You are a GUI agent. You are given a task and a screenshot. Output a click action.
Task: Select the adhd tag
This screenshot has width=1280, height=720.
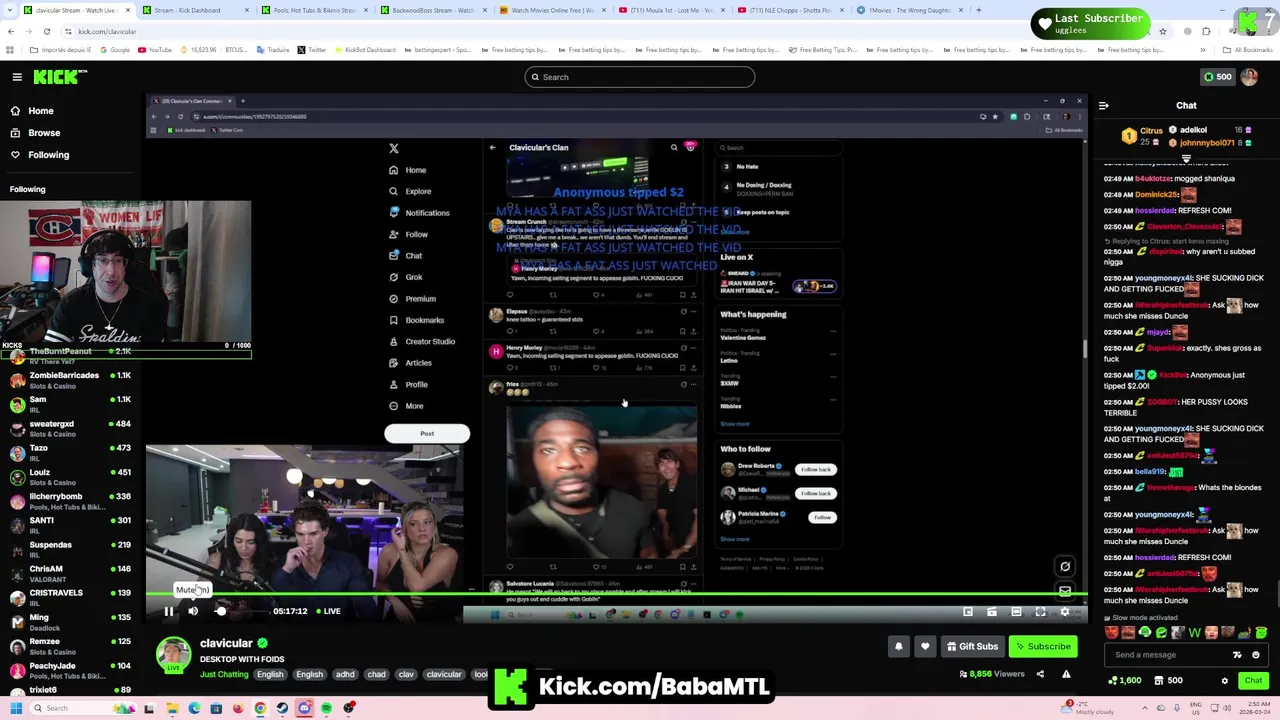pos(345,674)
